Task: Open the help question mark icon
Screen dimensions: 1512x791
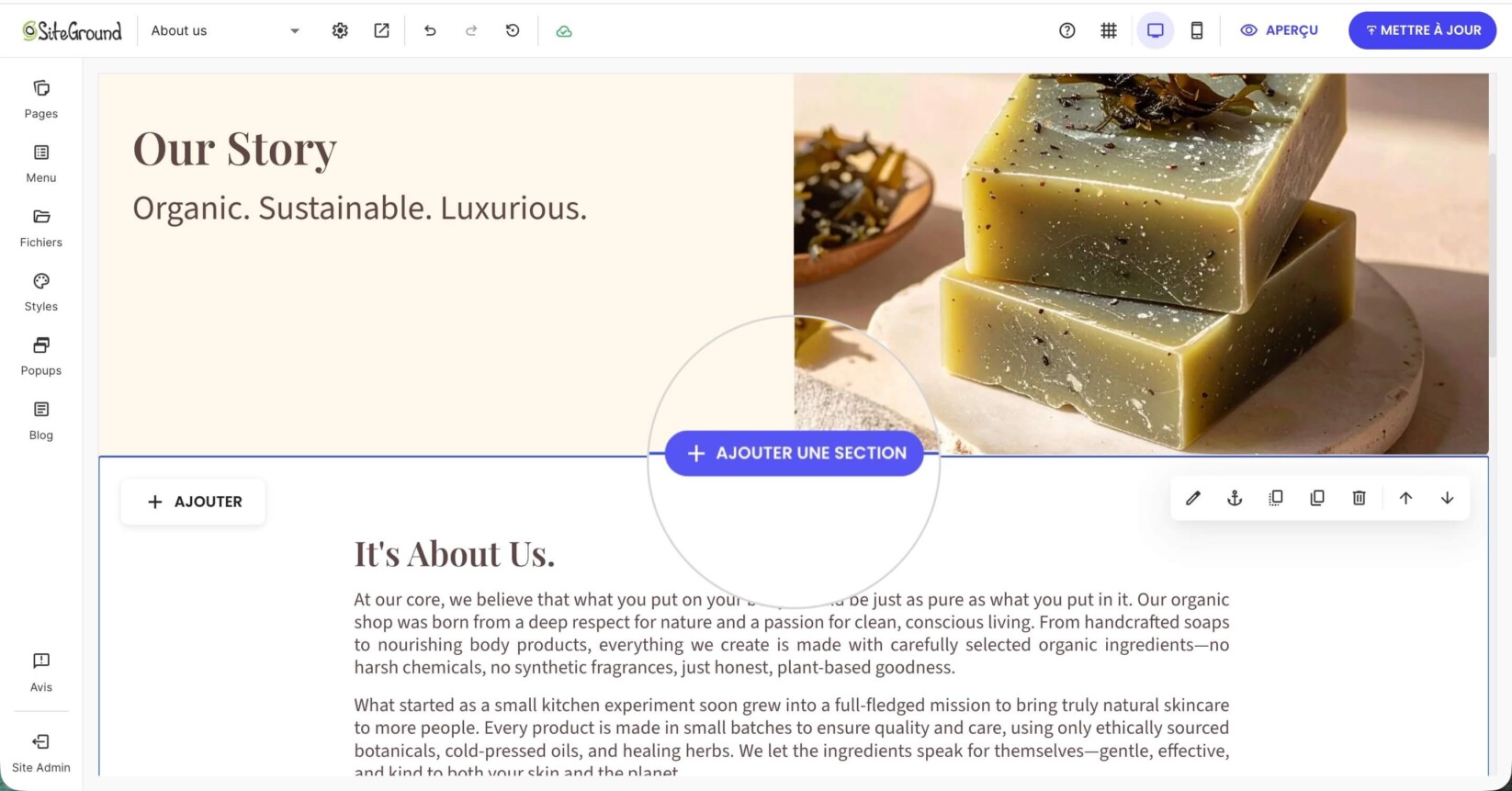Action: (x=1066, y=30)
